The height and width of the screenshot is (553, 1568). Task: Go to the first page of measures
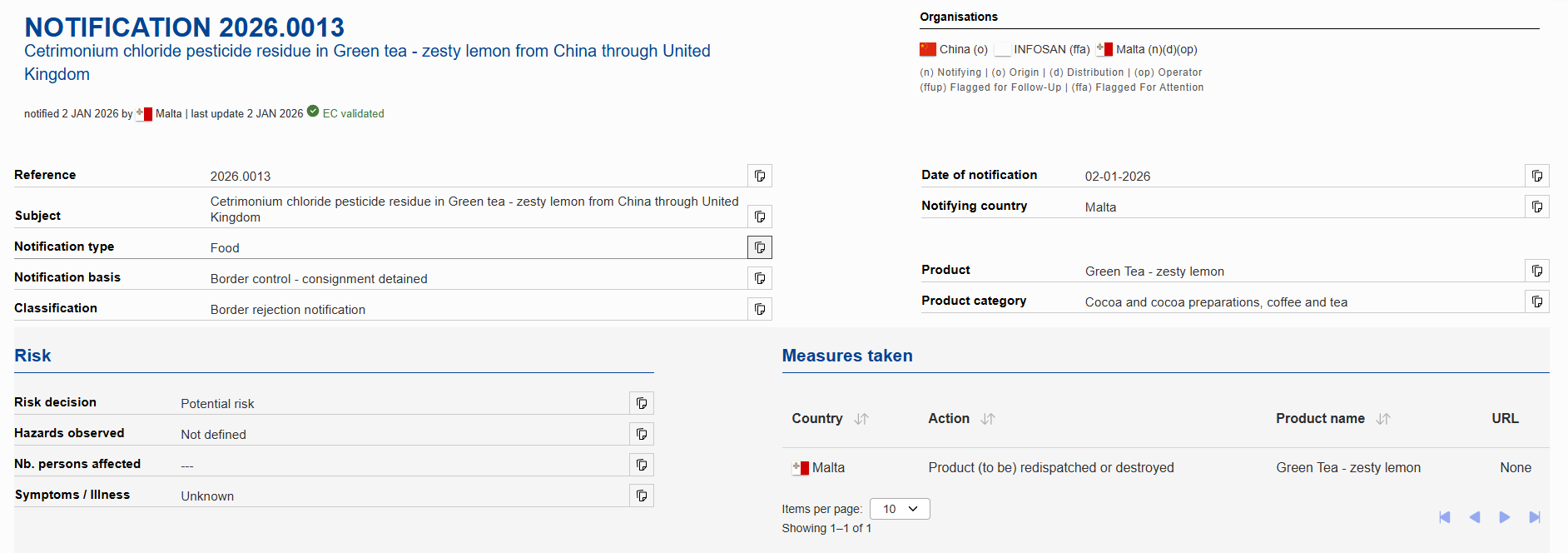1445,517
